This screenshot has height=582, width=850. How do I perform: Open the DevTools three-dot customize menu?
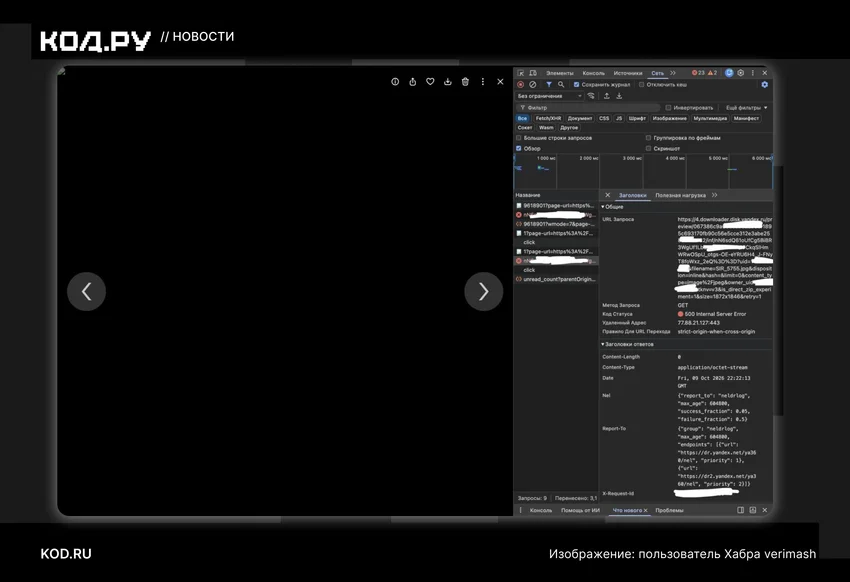752,73
